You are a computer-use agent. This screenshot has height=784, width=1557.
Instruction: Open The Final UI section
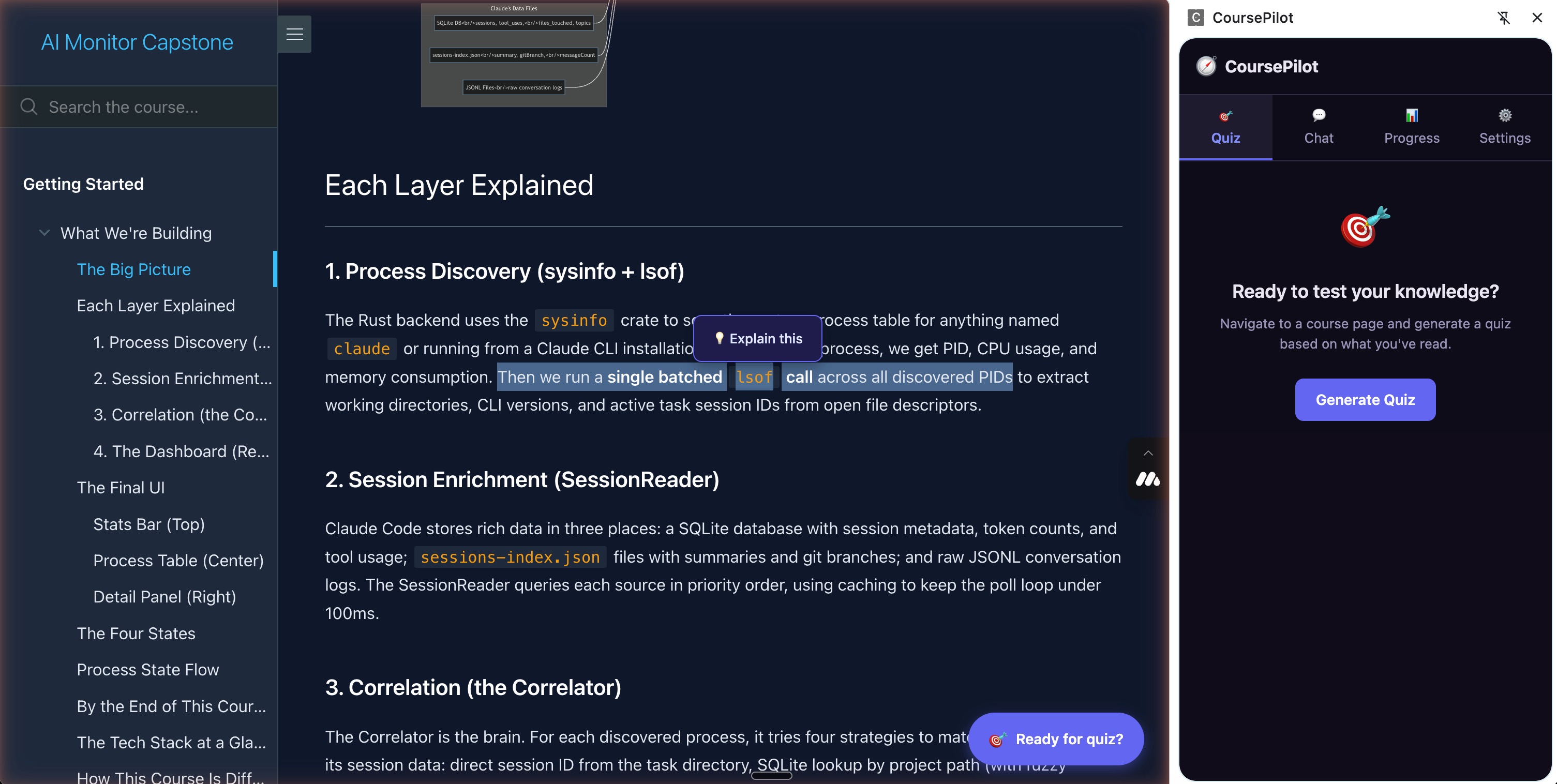(121, 488)
